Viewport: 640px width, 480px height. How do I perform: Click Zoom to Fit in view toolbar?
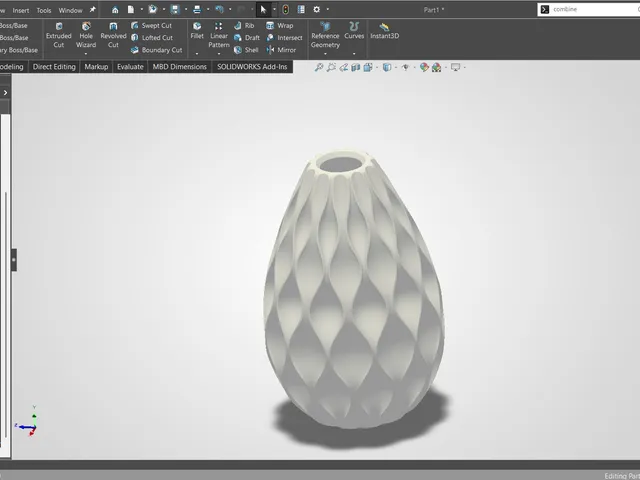coord(319,67)
